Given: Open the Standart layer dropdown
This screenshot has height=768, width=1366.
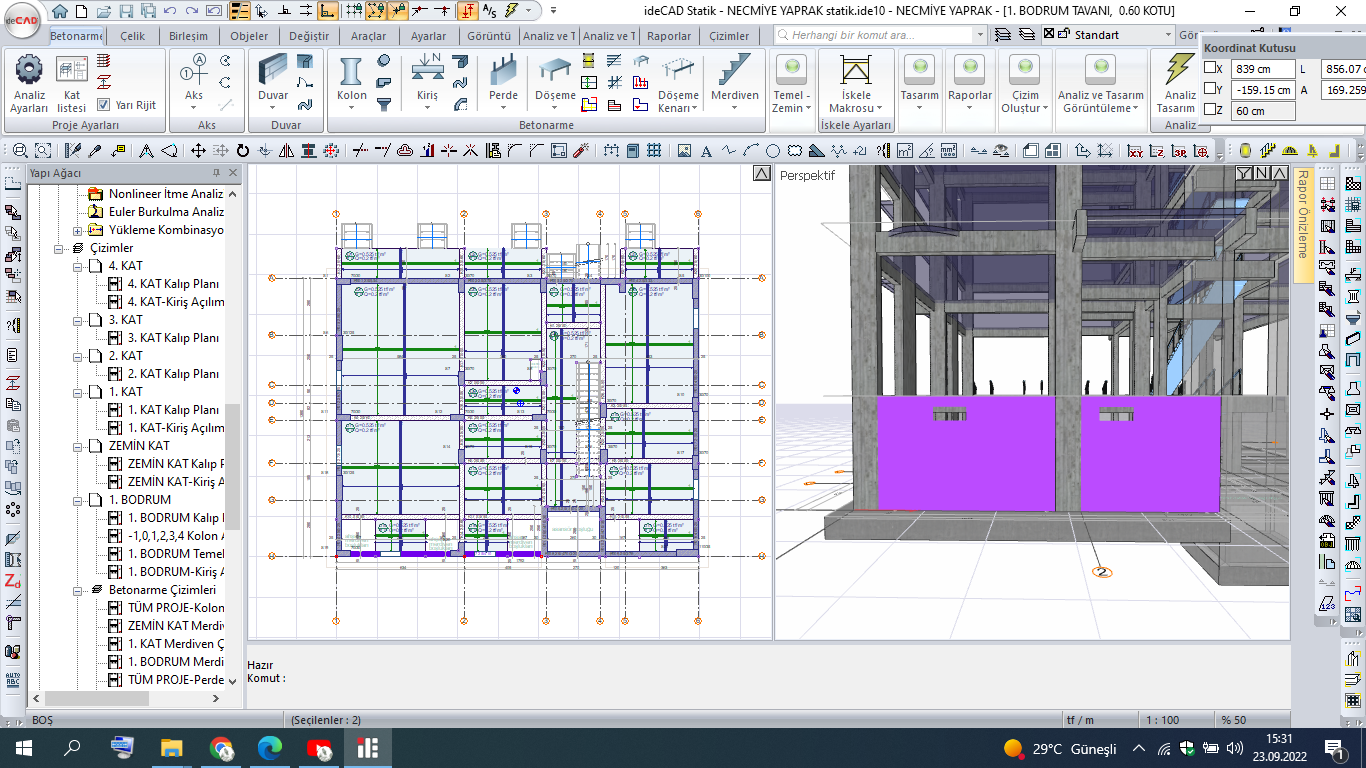Looking at the screenshot, I should point(1168,34).
